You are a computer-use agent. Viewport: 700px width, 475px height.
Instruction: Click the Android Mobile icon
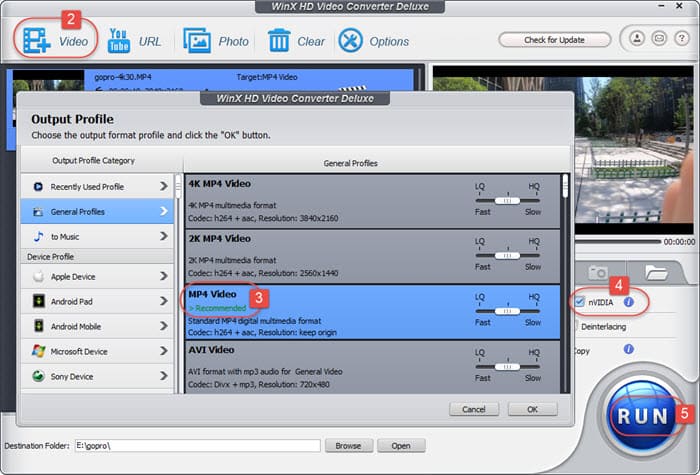pos(39,326)
